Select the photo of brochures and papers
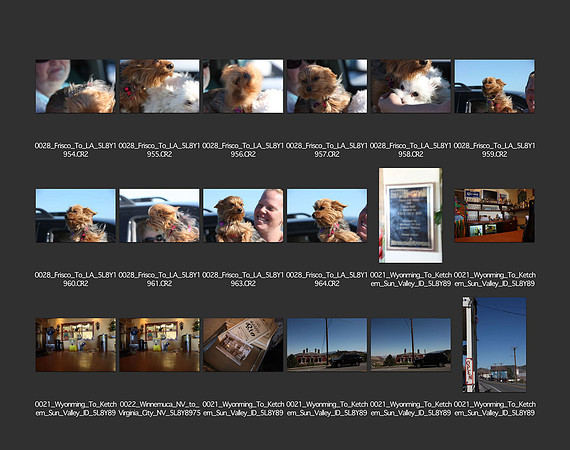Image resolution: width=570 pixels, height=450 pixels. click(243, 345)
